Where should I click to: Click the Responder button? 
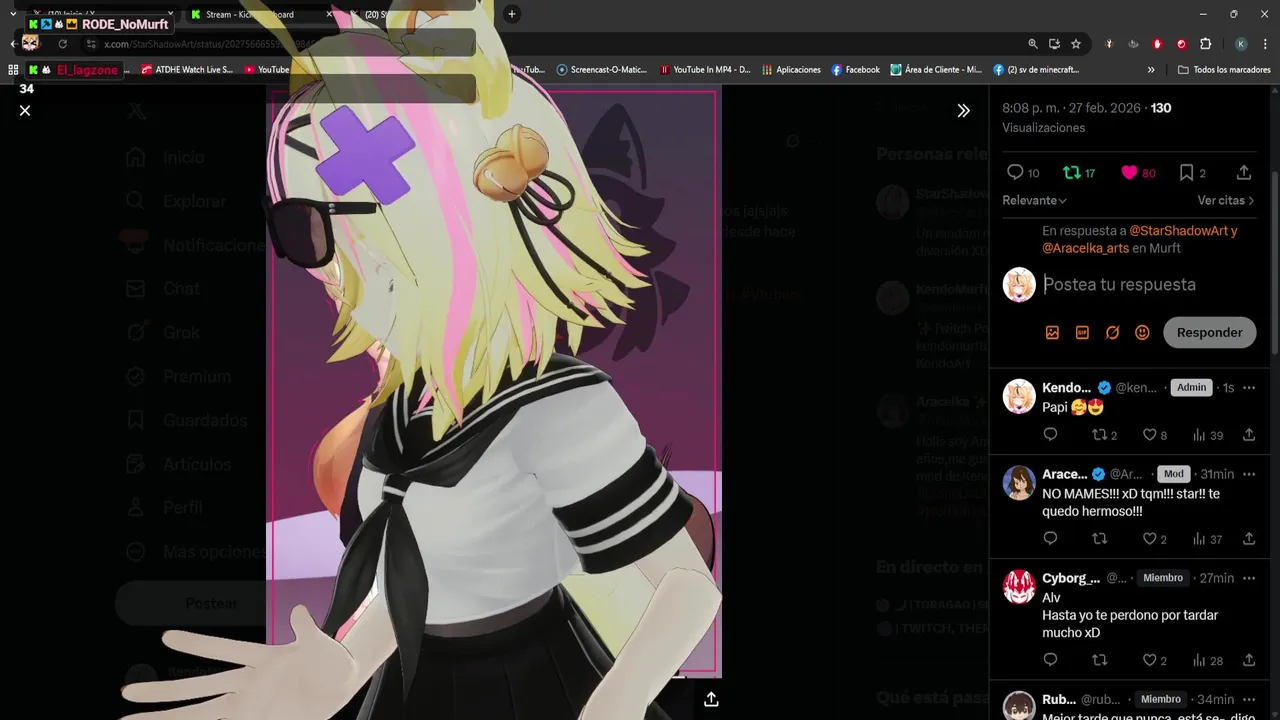(x=1209, y=332)
